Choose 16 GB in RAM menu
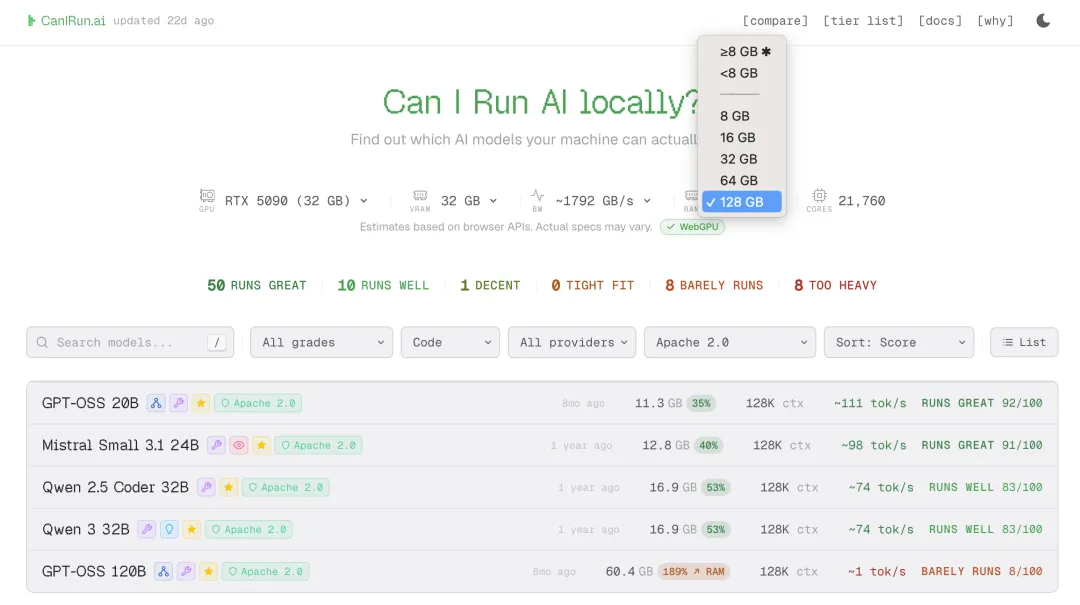1080x605 pixels. pyautogui.click(x=742, y=138)
